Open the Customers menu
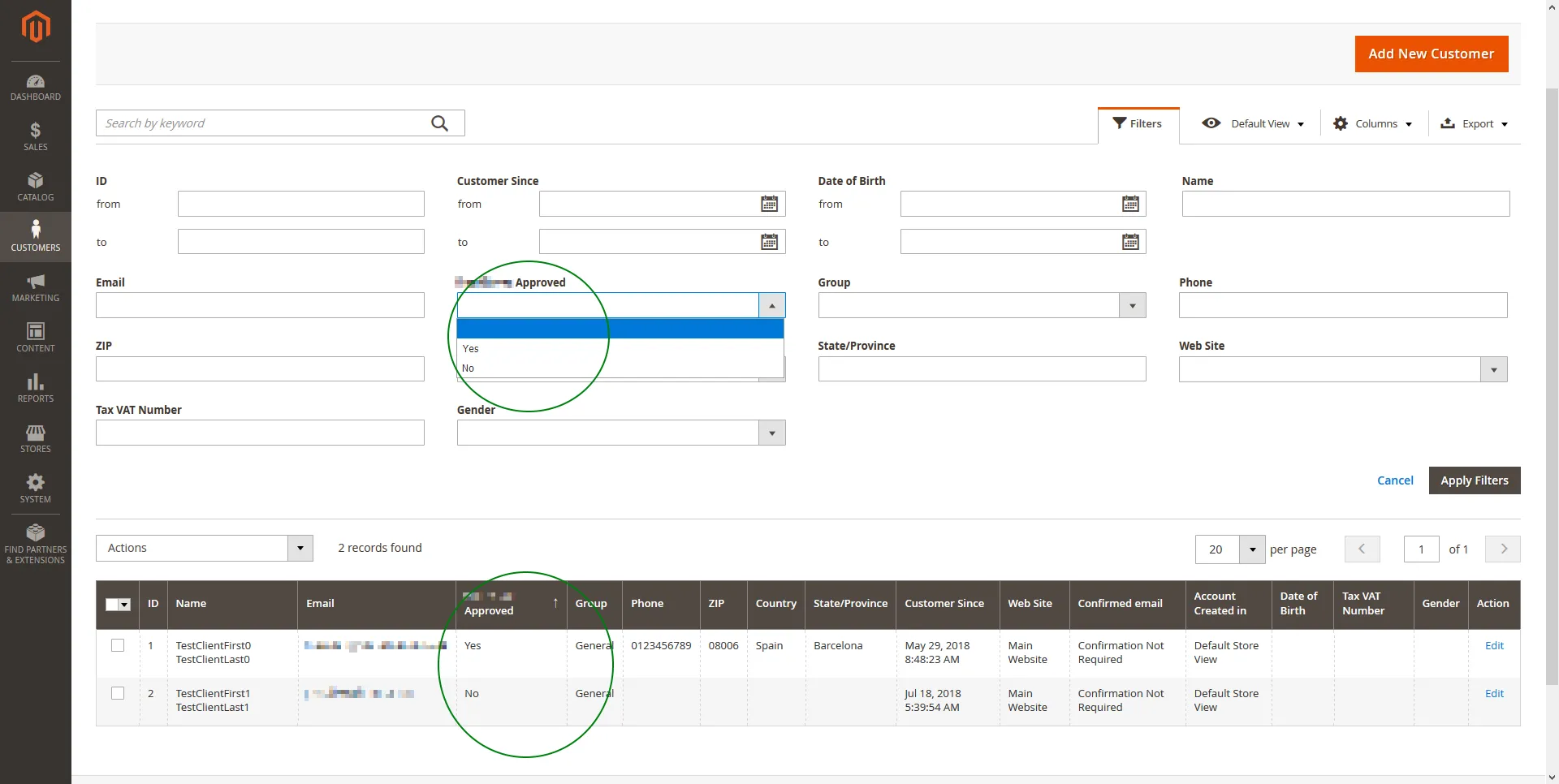The image size is (1559, 784). click(36, 237)
